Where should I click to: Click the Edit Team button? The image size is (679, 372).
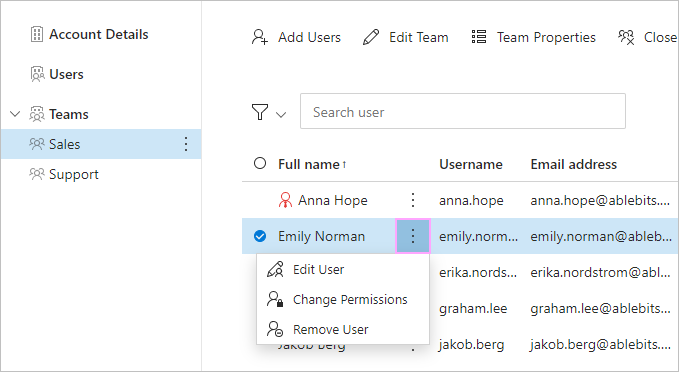click(405, 37)
